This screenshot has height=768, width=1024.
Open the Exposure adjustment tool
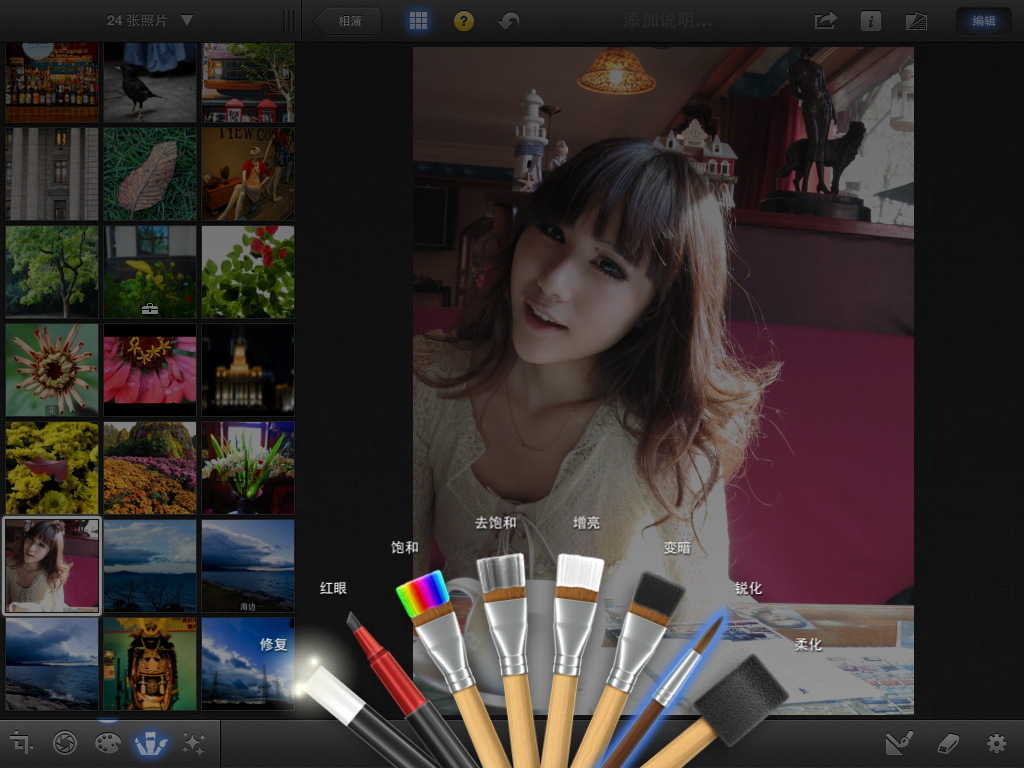pyautogui.click(x=65, y=743)
